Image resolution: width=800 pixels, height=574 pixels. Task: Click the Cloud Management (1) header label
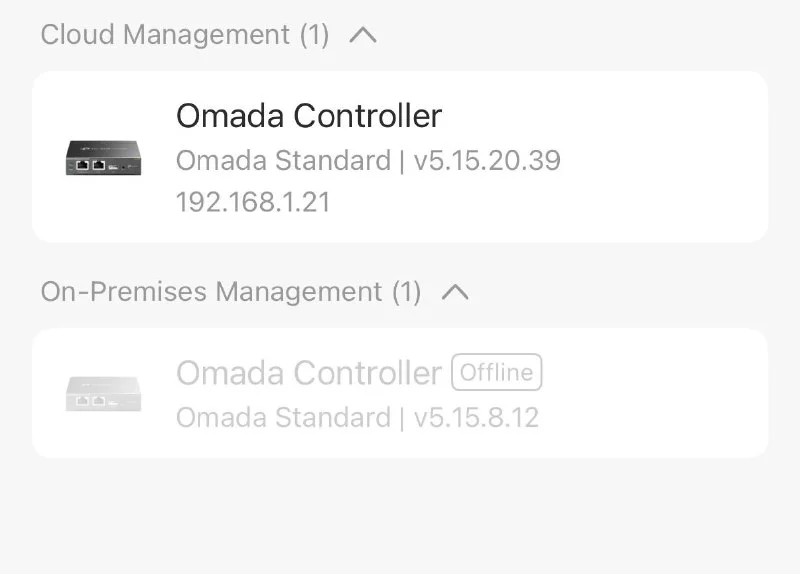(x=165, y=35)
